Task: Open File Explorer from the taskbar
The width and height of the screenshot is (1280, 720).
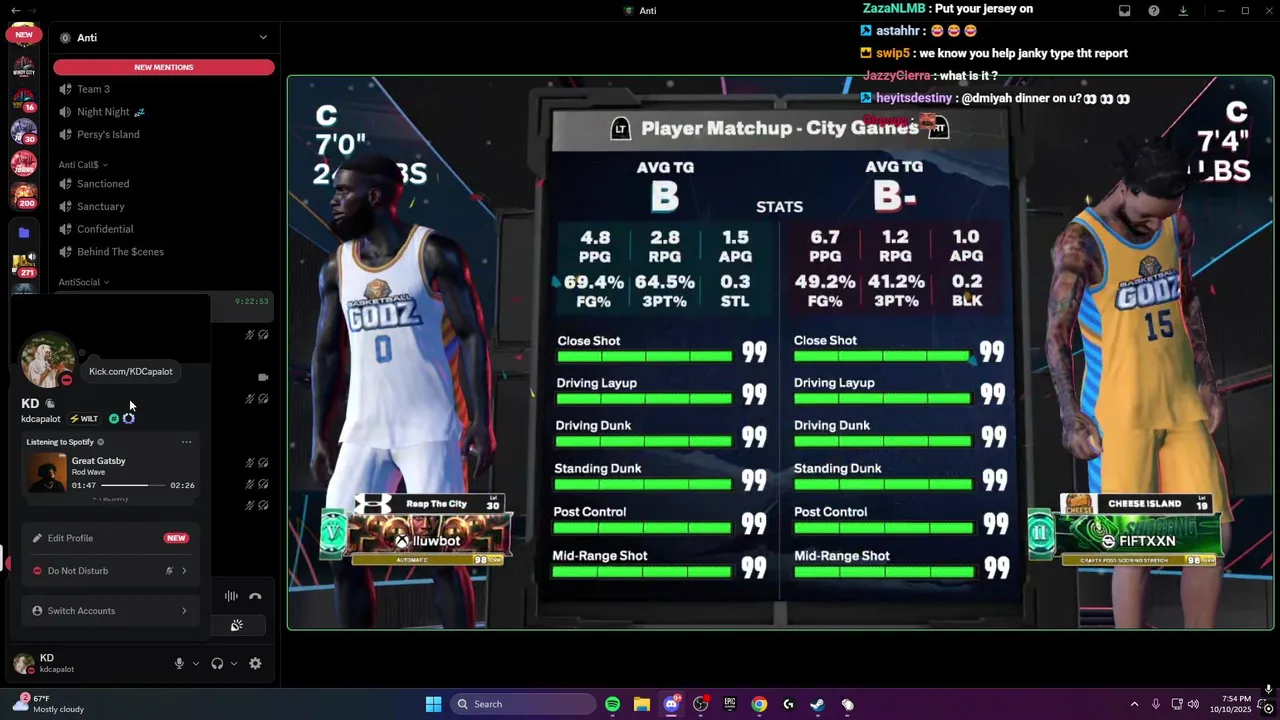Action: coord(641,704)
